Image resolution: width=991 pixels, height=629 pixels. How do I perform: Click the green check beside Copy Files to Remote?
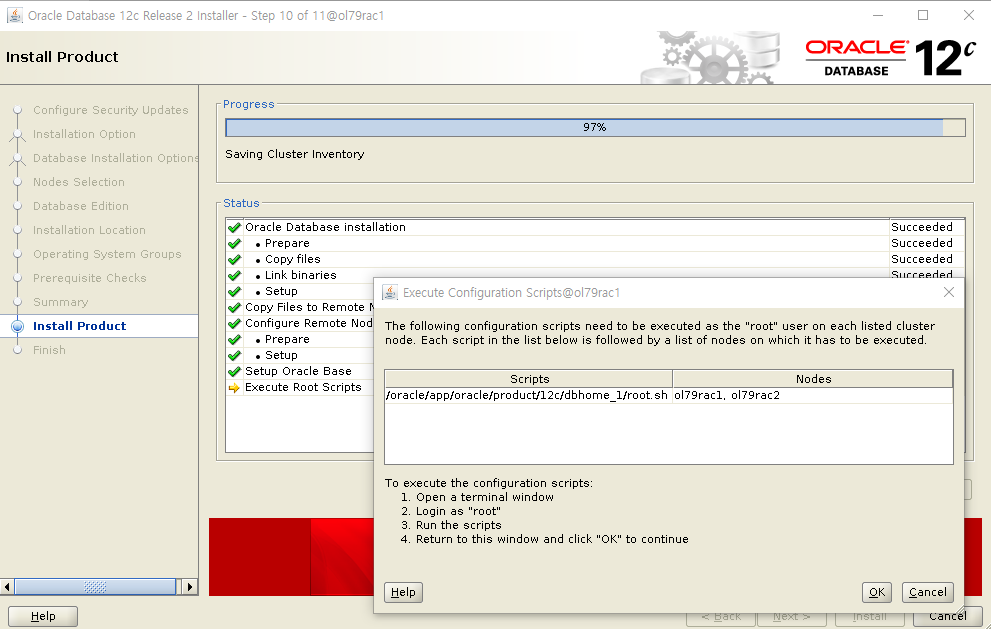(234, 307)
